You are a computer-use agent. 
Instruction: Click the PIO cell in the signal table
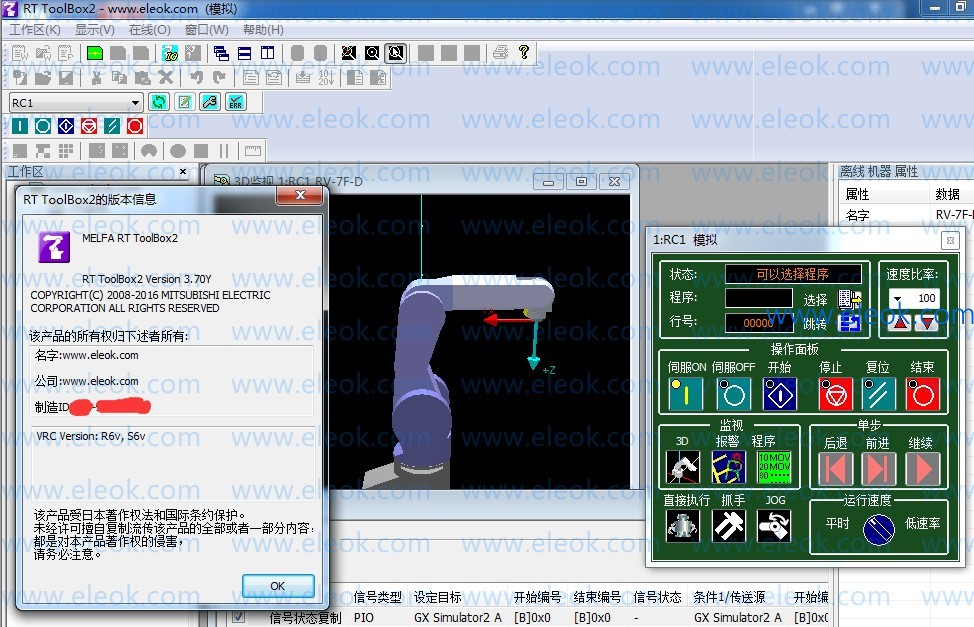[x=364, y=617]
